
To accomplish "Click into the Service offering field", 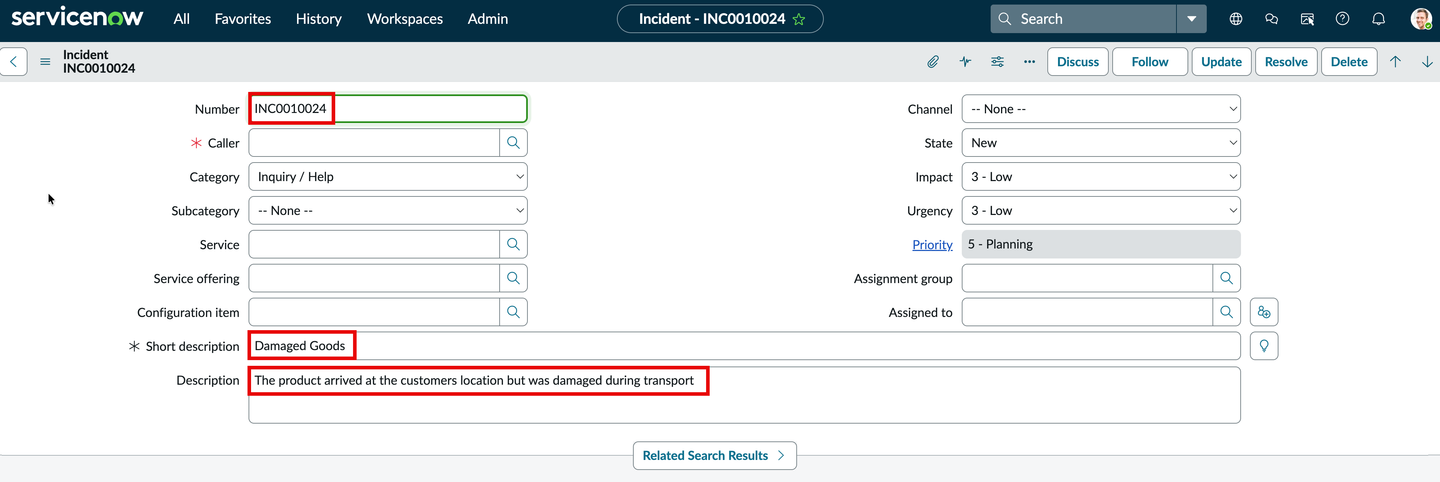I will (x=374, y=278).
